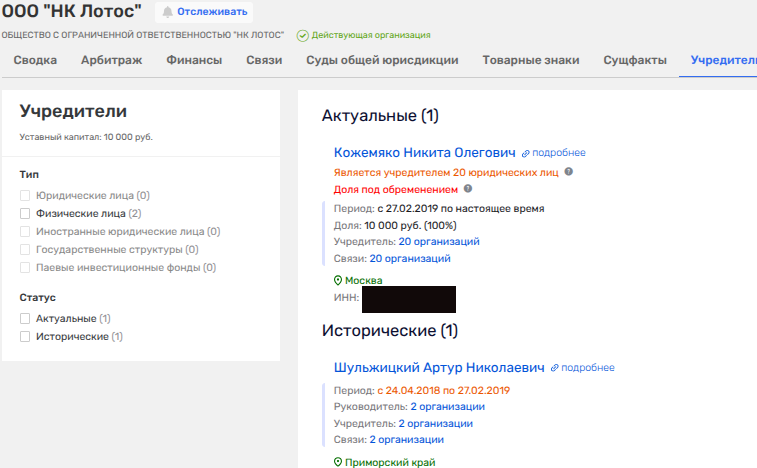Enable the 'Актуальные' status checkbox

tap(26, 318)
